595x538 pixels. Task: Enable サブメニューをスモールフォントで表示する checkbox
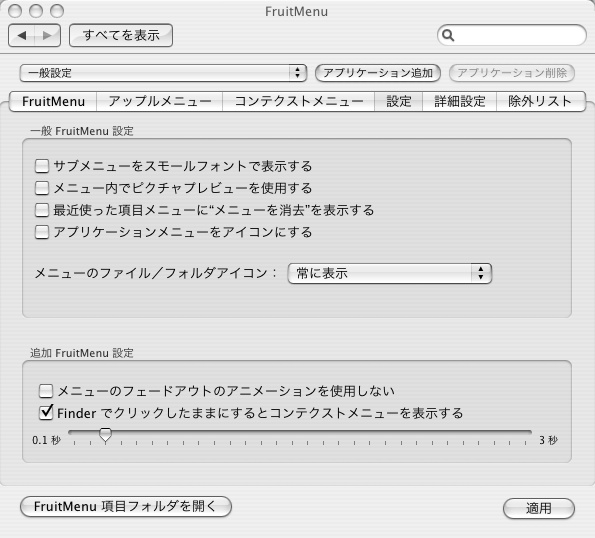[42, 166]
